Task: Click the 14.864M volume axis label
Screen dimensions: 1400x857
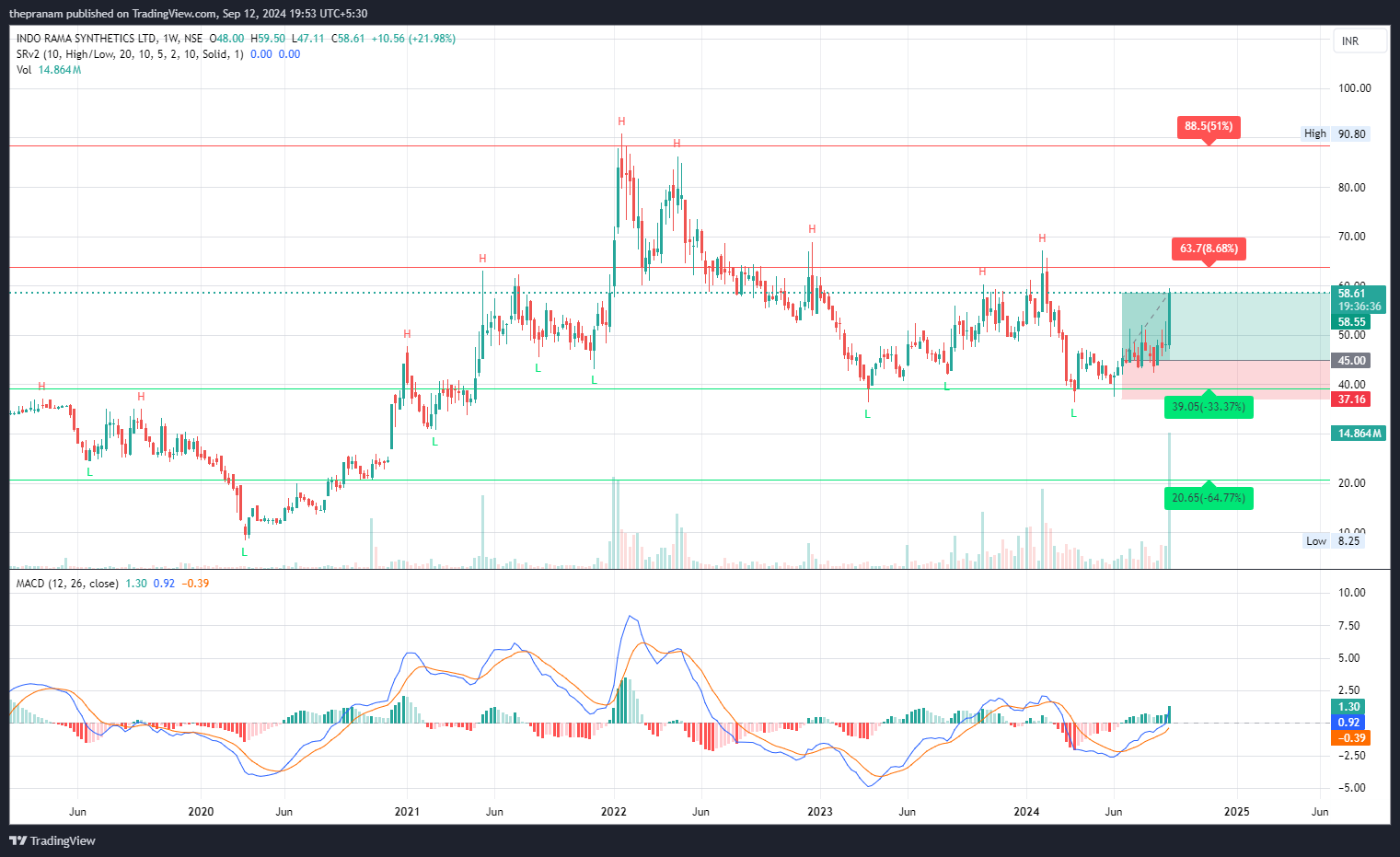Action: 1358,433
